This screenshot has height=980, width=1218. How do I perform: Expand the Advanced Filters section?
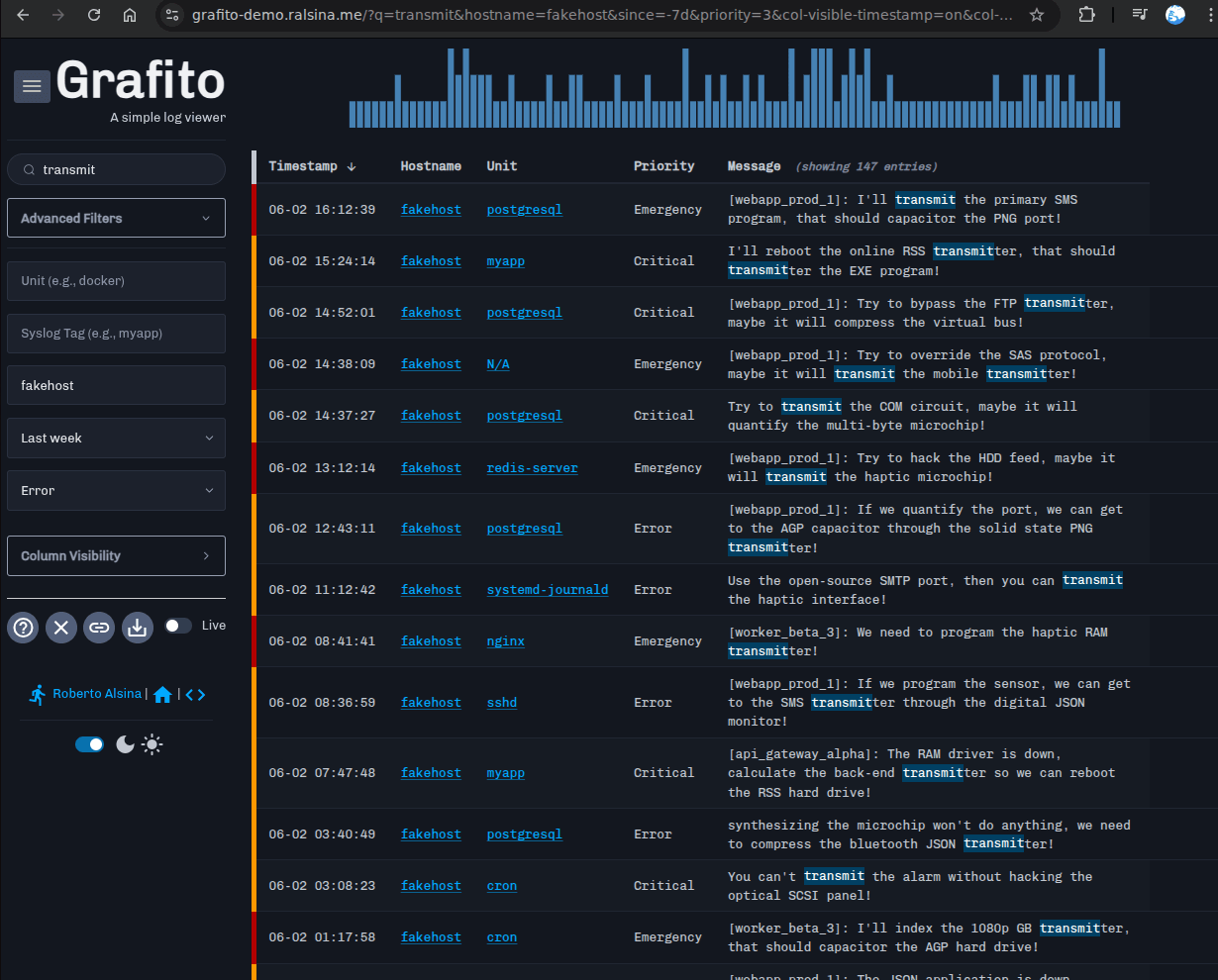click(x=116, y=218)
